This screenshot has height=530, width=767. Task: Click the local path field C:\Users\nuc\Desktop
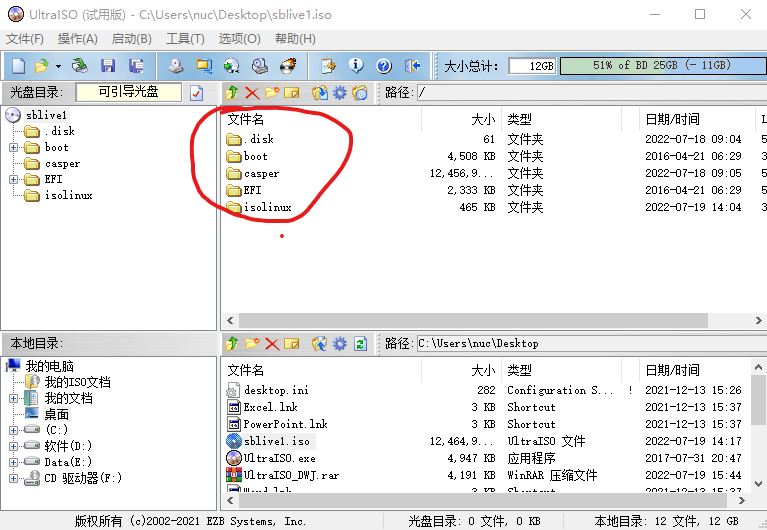[x=591, y=344]
